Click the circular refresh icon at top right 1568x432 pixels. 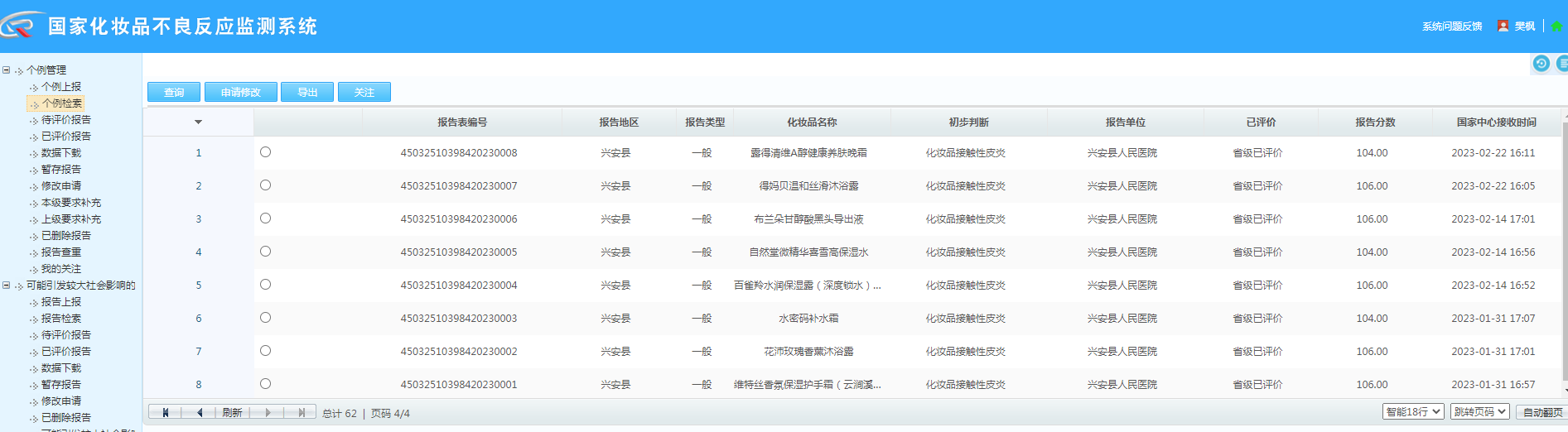pos(1541,64)
